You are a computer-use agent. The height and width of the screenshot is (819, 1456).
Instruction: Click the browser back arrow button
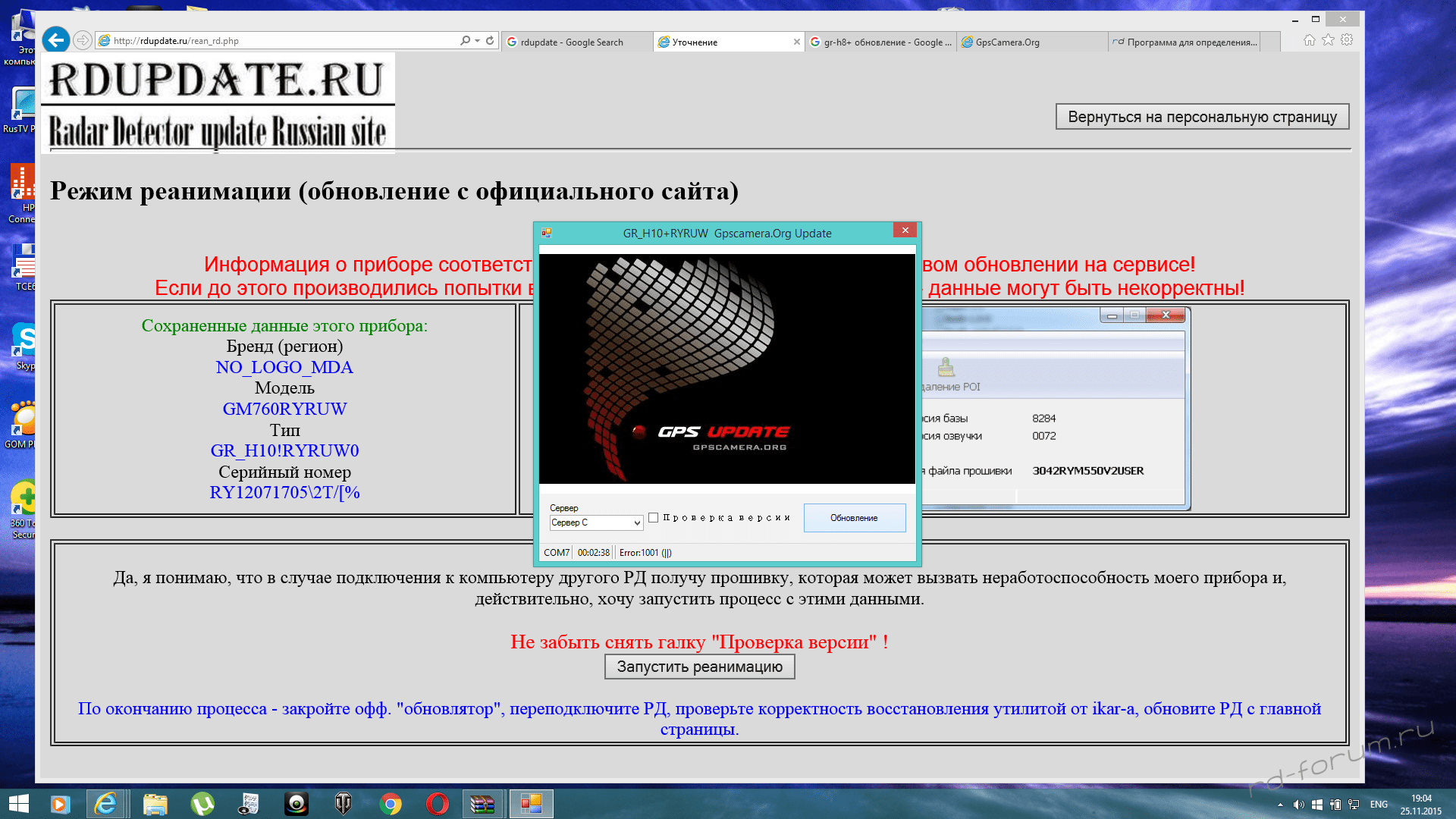click(x=56, y=40)
